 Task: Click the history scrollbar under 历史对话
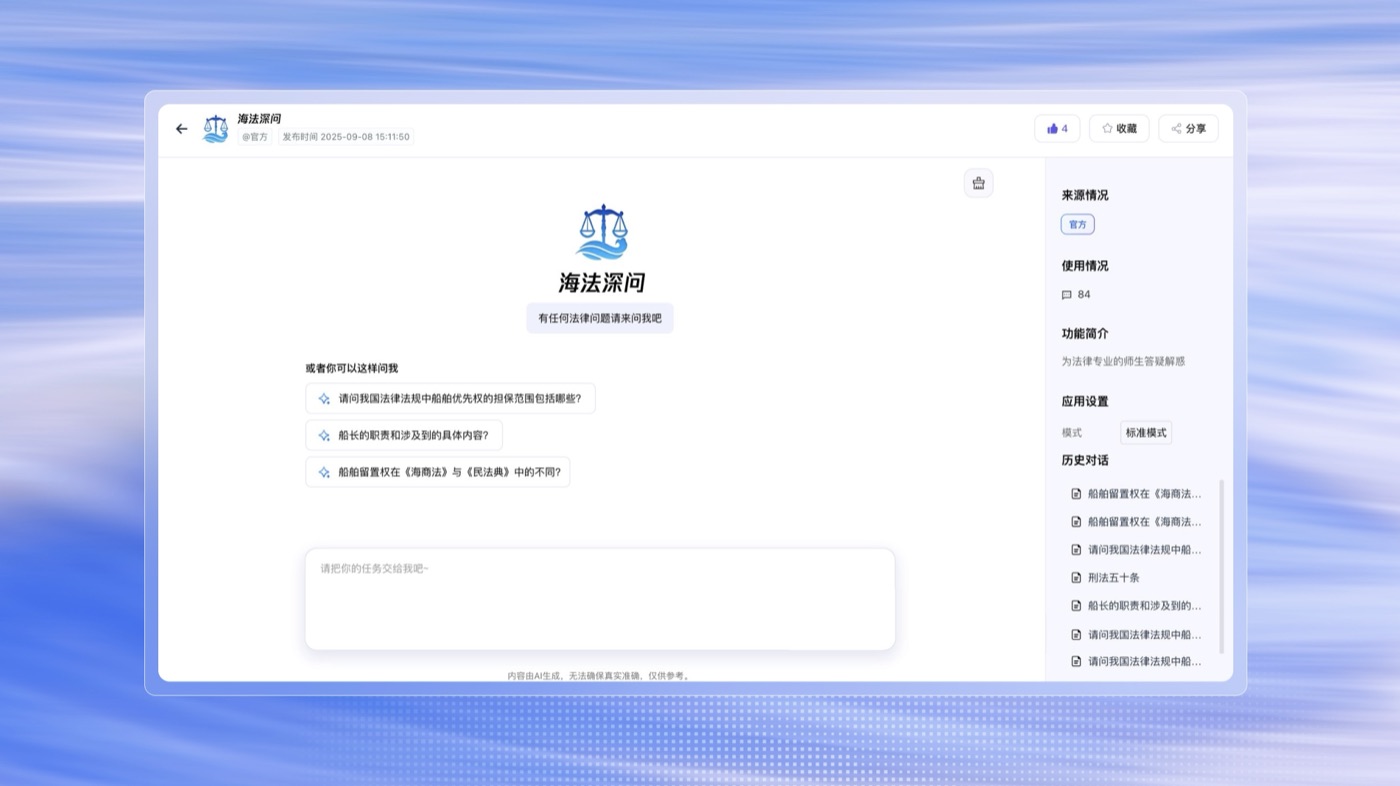click(1221, 566)
